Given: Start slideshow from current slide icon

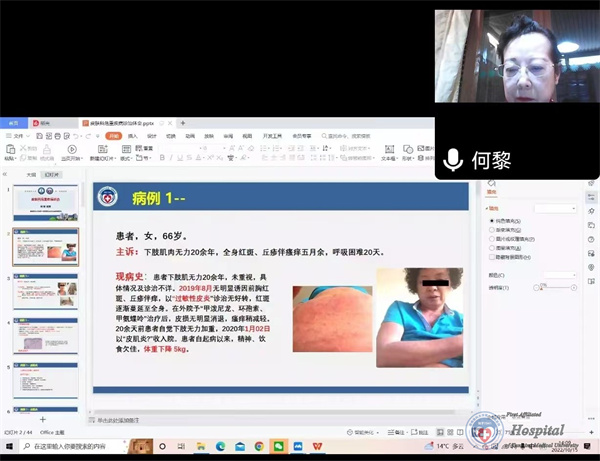Looking at the screenshot, I should pos(72,149).
